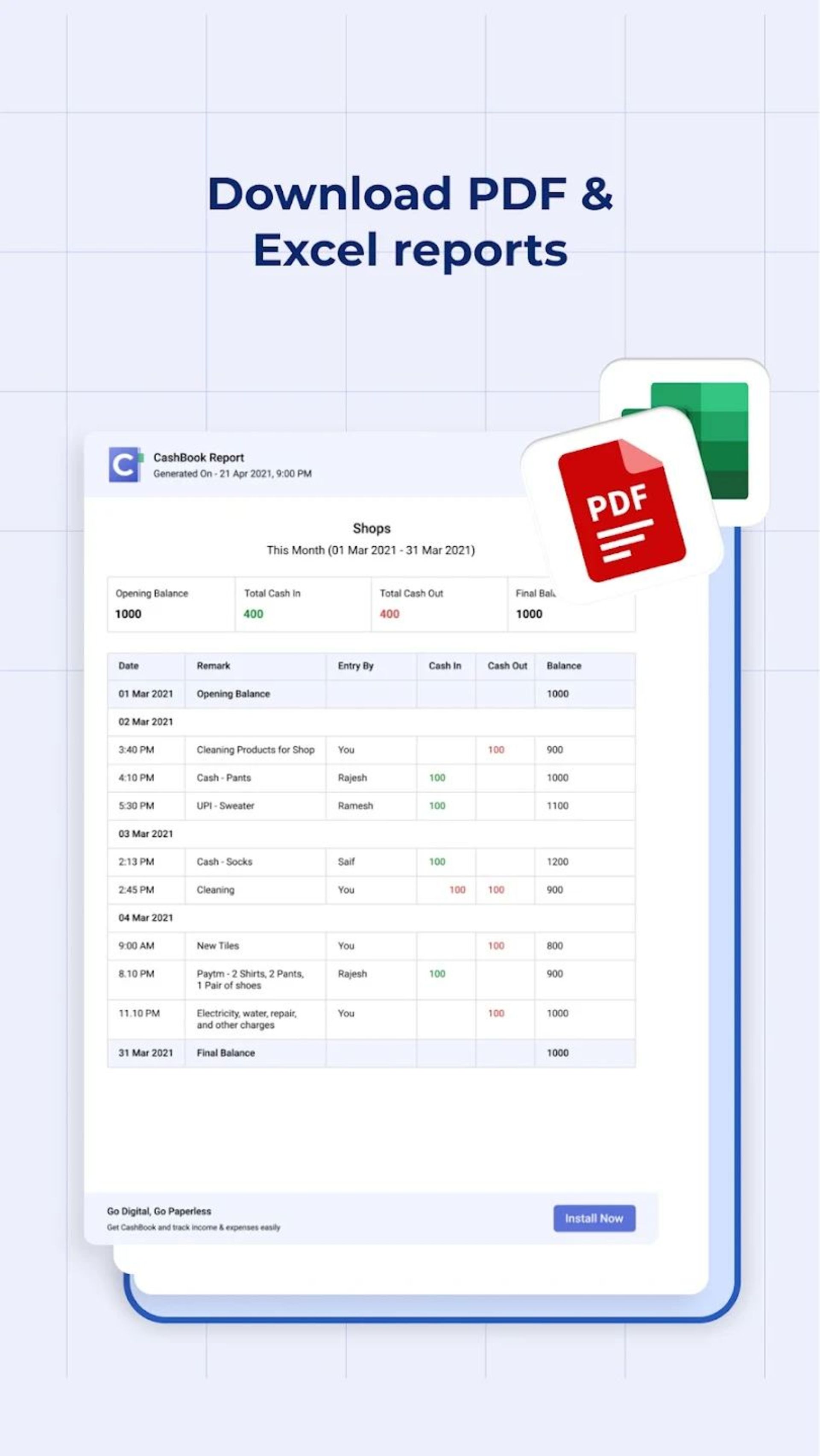Screen dimensions: 820x1456
Task: Click the Date column header
Action: point(128,665)
